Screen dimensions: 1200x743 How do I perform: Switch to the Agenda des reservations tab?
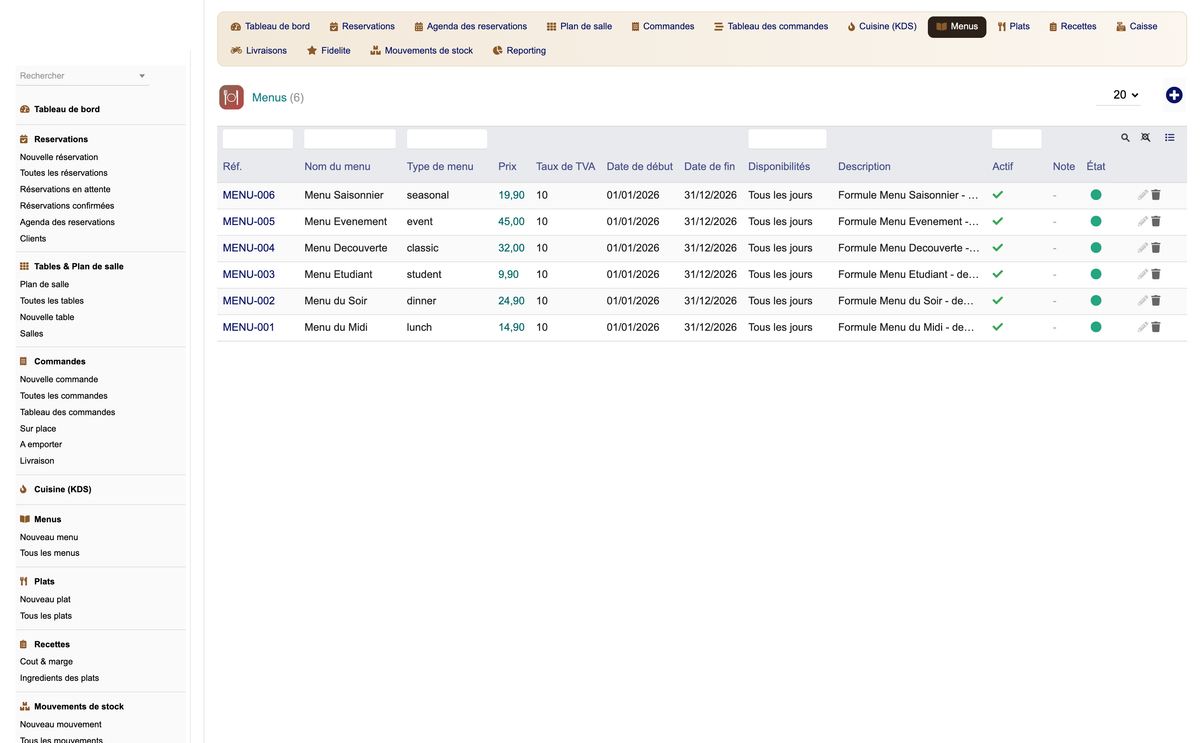[470, 26]
